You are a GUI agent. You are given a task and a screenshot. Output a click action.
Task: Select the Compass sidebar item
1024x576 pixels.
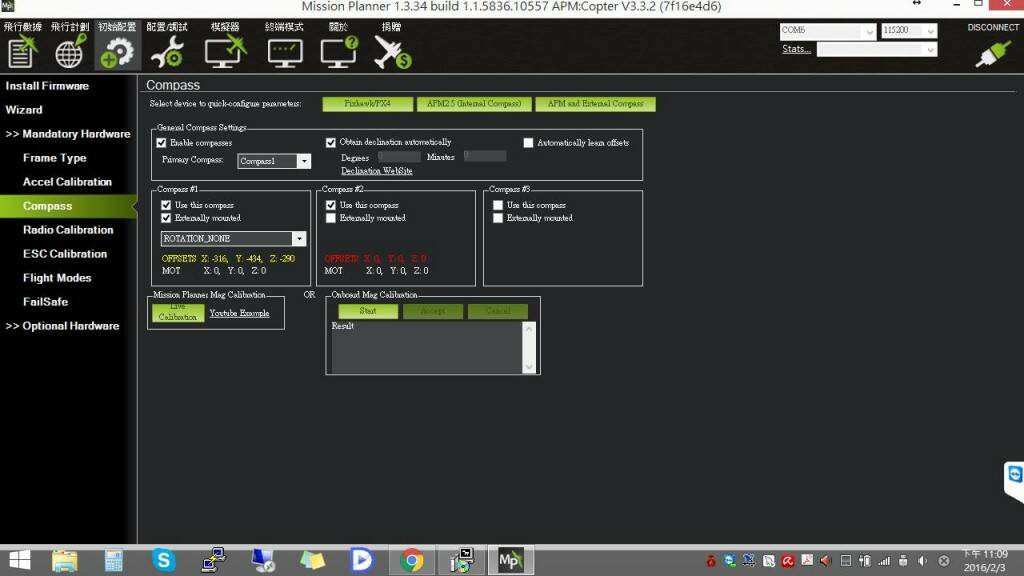(68, 206)
